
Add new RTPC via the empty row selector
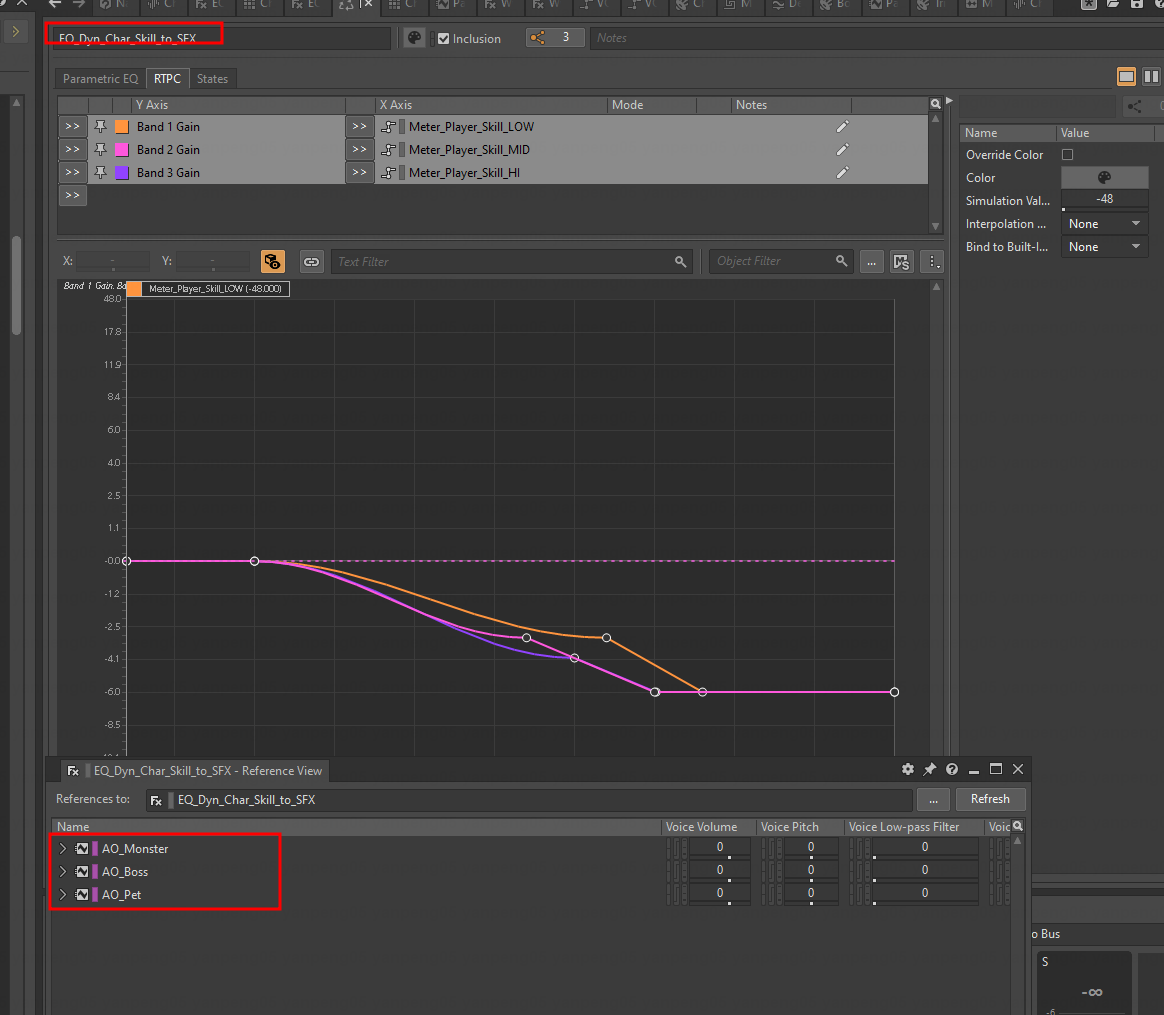[x=73, y=195]
